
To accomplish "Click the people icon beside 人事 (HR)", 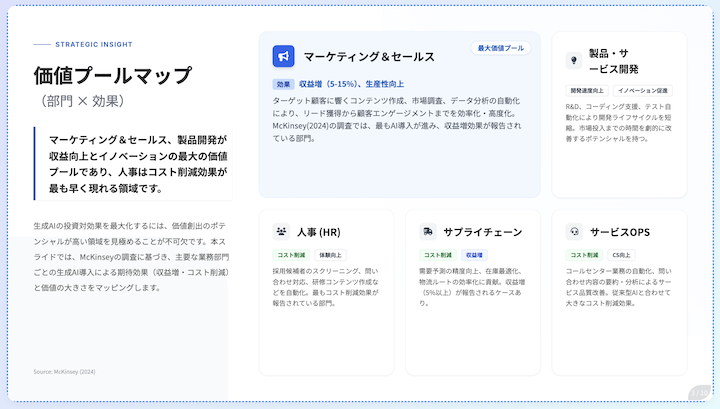I will tap(281, 232).
